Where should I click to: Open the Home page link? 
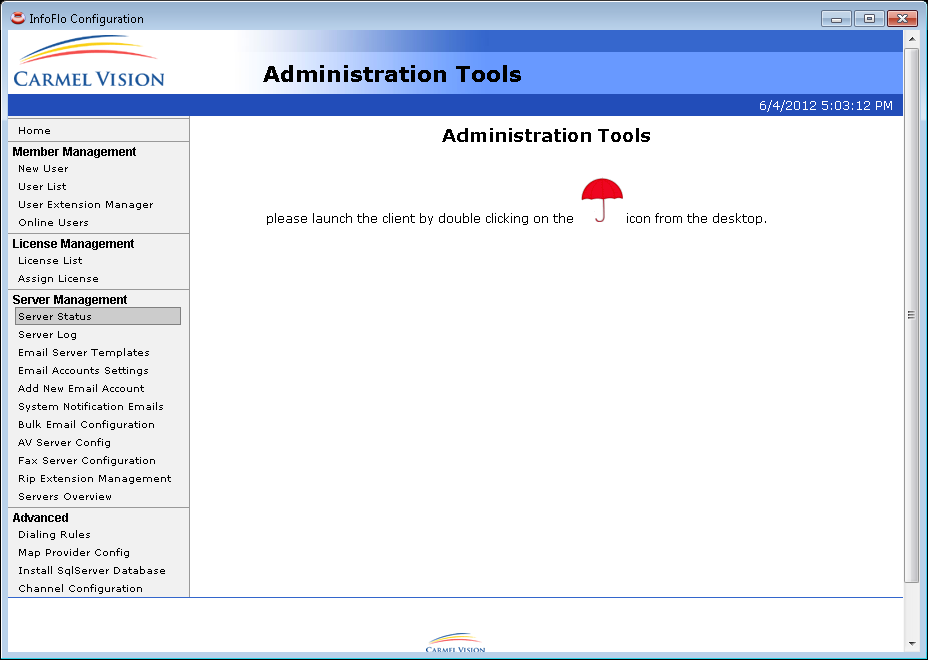pyautogui.click(x=34, y=131)
